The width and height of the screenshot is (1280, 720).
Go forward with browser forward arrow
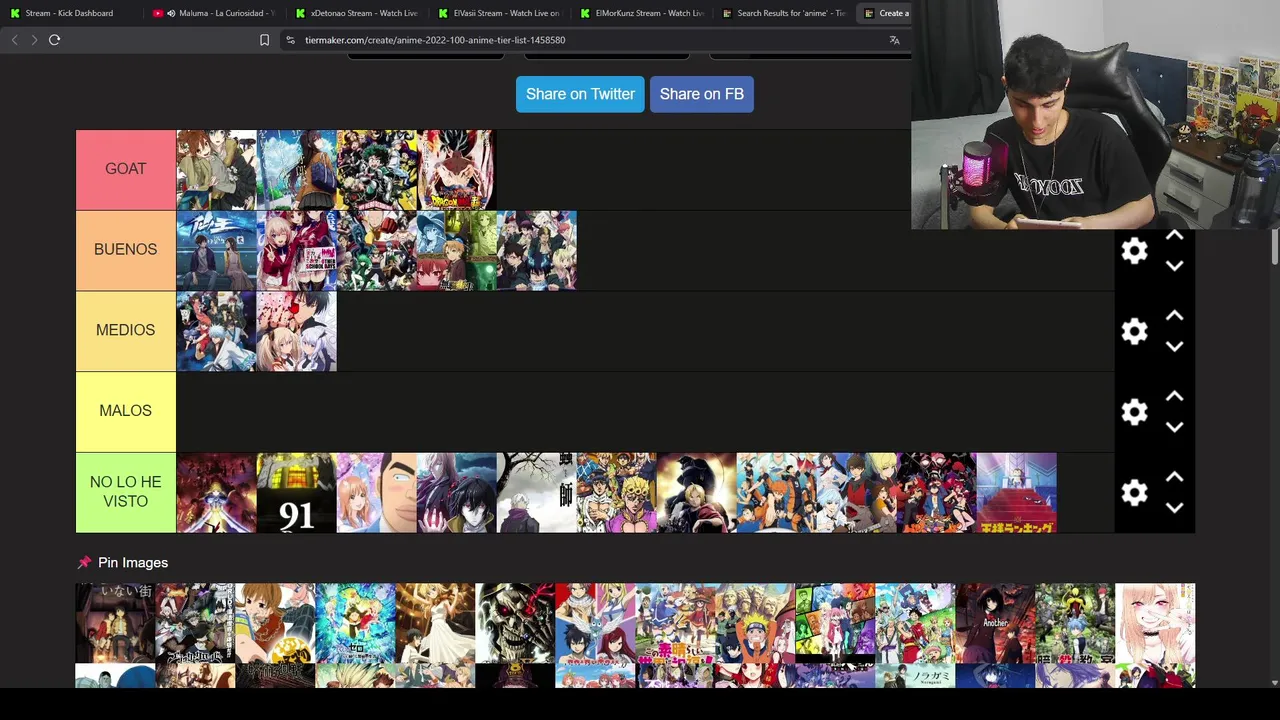(34, 40)
